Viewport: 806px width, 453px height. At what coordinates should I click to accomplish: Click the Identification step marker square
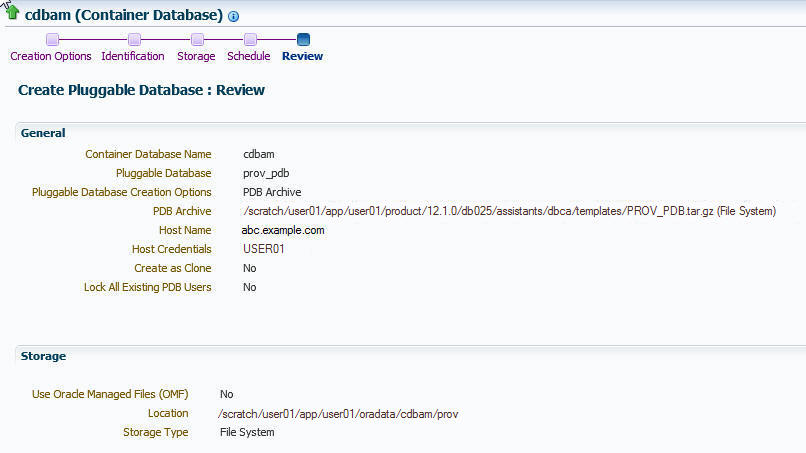click(134, 40)
